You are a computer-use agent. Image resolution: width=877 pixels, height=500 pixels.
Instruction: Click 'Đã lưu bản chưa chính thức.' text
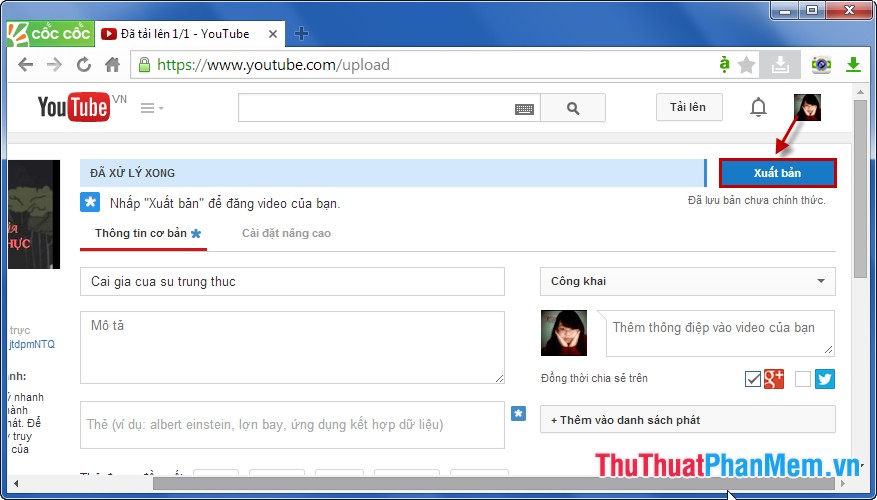click(756, 200)
